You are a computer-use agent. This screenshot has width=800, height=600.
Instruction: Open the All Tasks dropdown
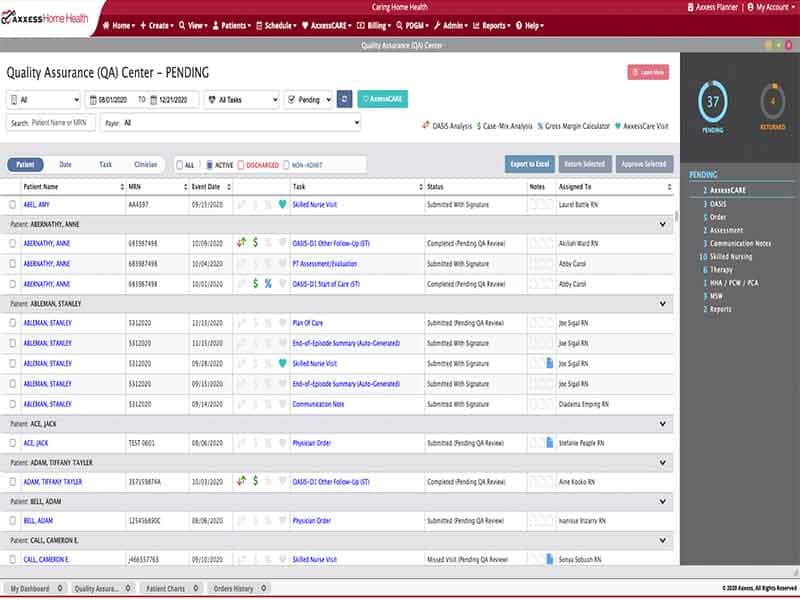point(241,99)
